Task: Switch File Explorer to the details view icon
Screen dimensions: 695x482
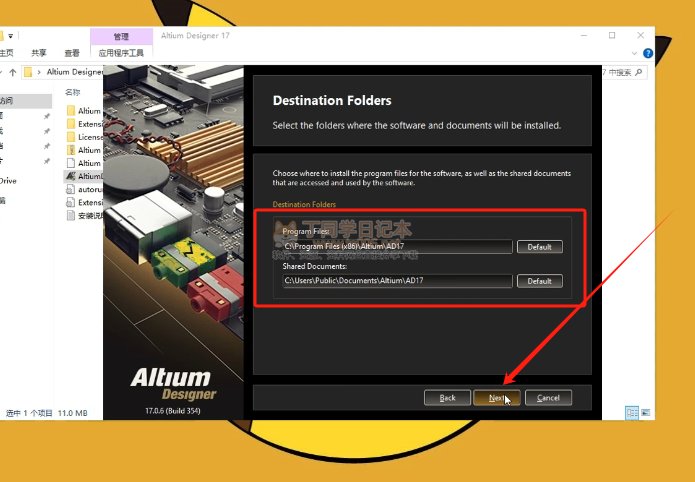Action: 632,413
